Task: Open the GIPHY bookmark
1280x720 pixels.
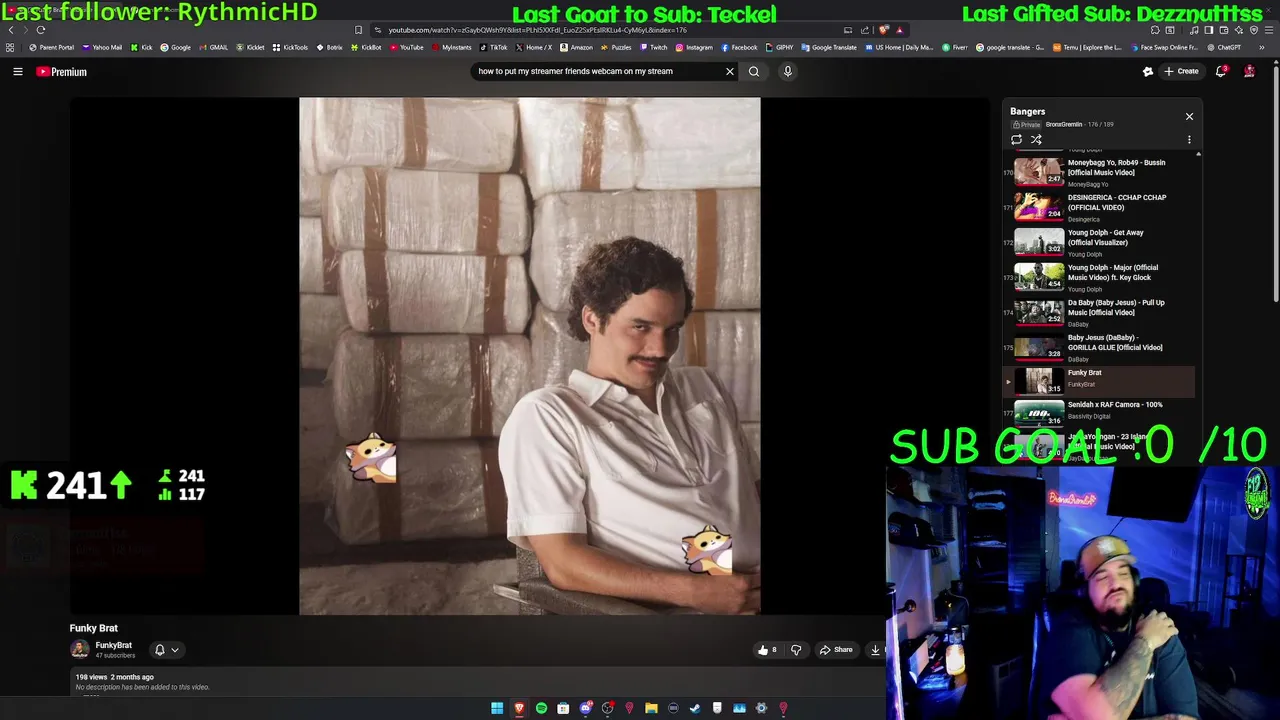Action: 779,47
